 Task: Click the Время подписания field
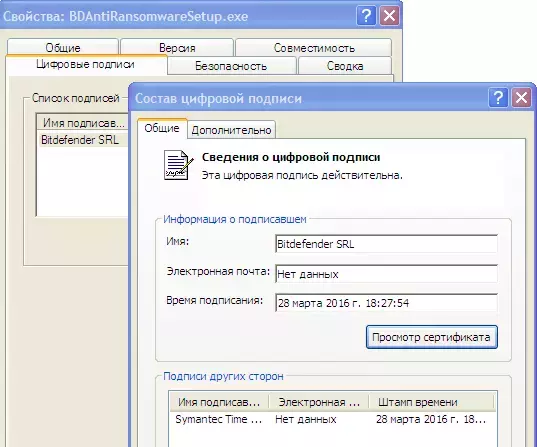(386, 303)
